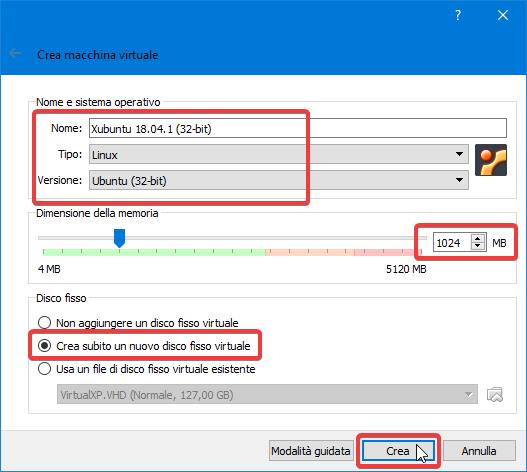Click the Crea button

pos(398,451)
